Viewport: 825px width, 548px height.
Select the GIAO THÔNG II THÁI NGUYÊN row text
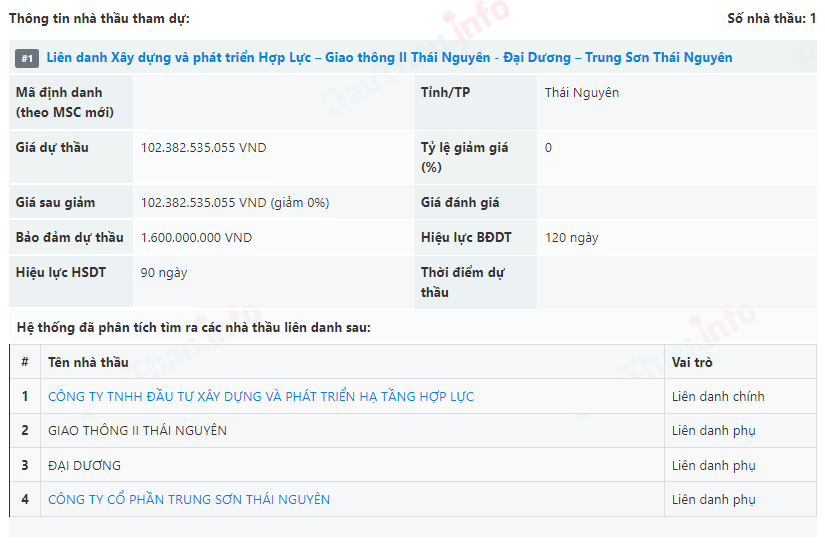(137, 431)
